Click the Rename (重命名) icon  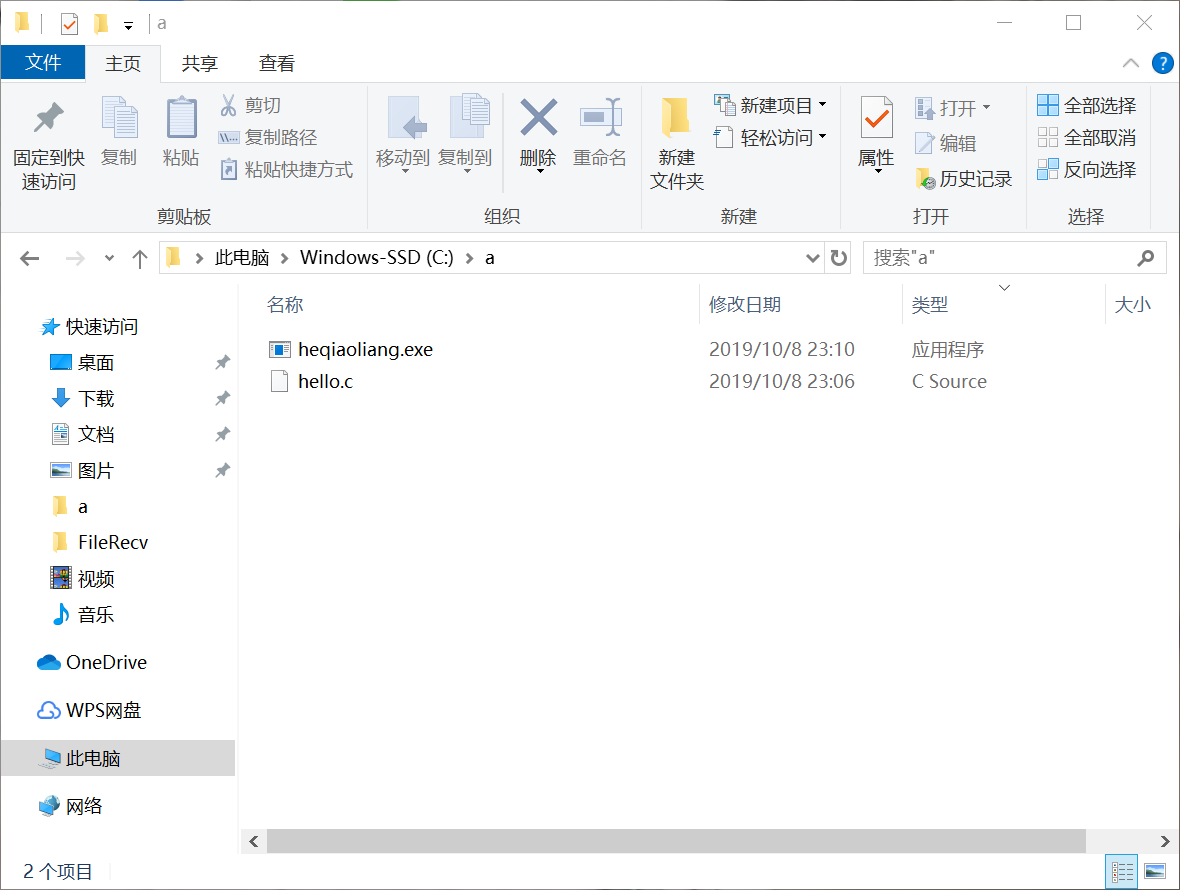click(x=601, y=118)
